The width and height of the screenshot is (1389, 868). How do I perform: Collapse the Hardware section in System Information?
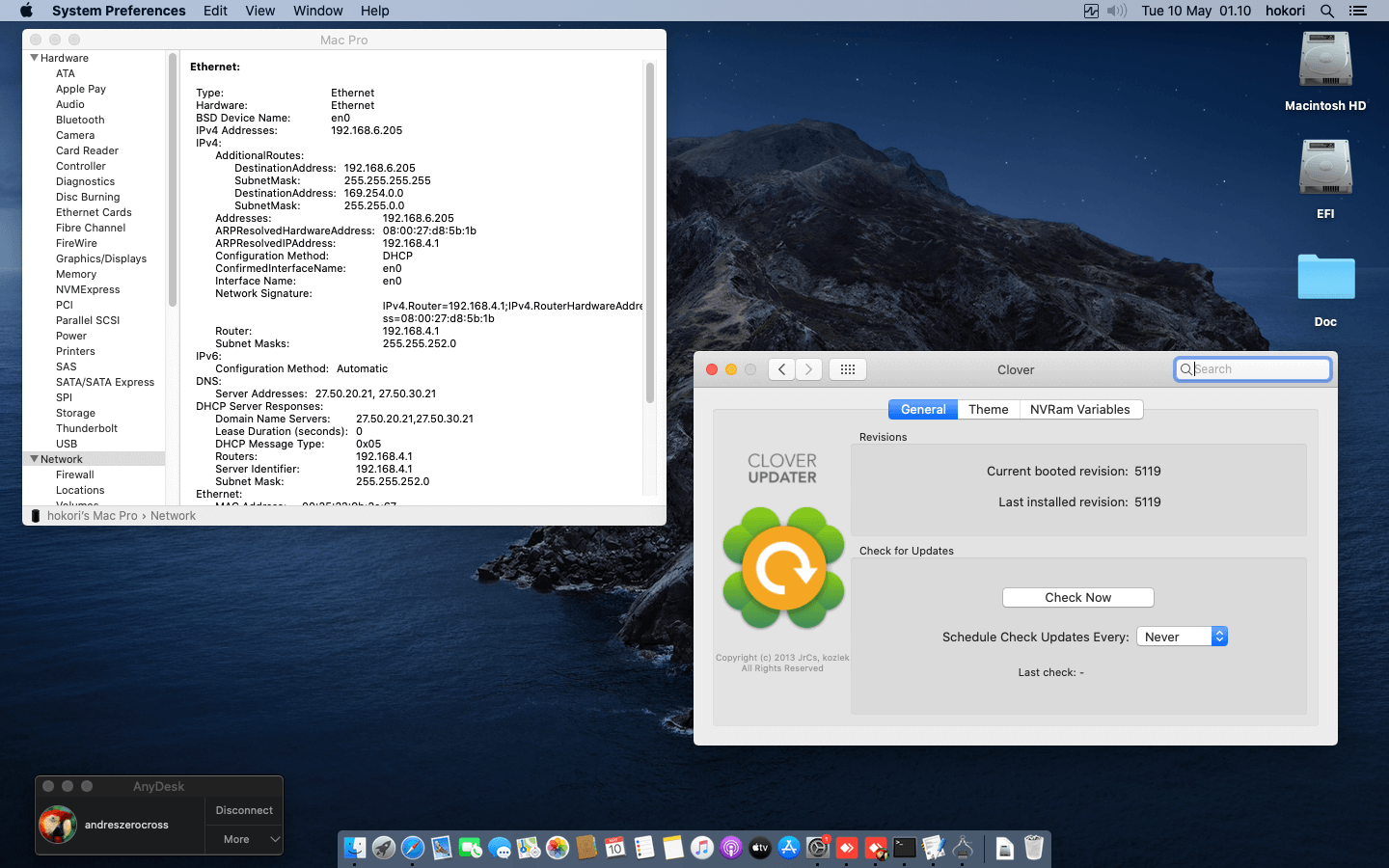[x=35, y=58]
